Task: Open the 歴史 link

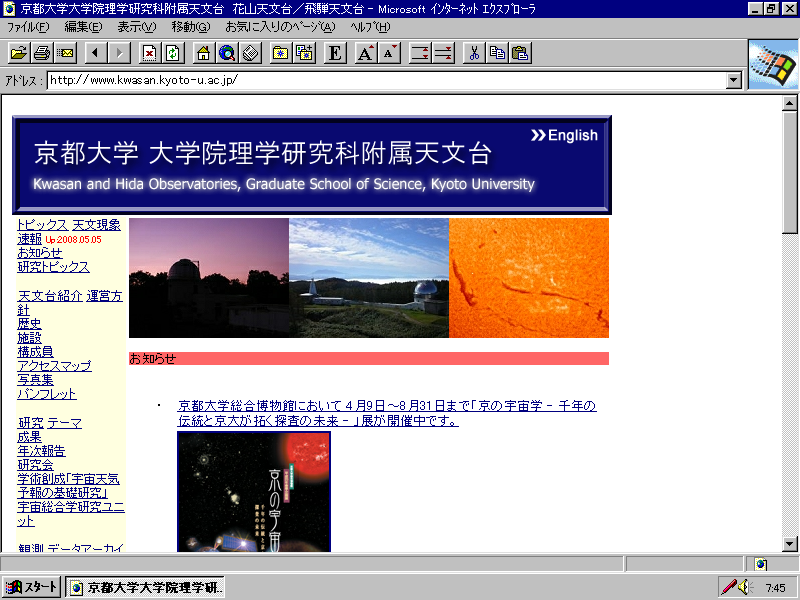Action: [x=29, y=324]
